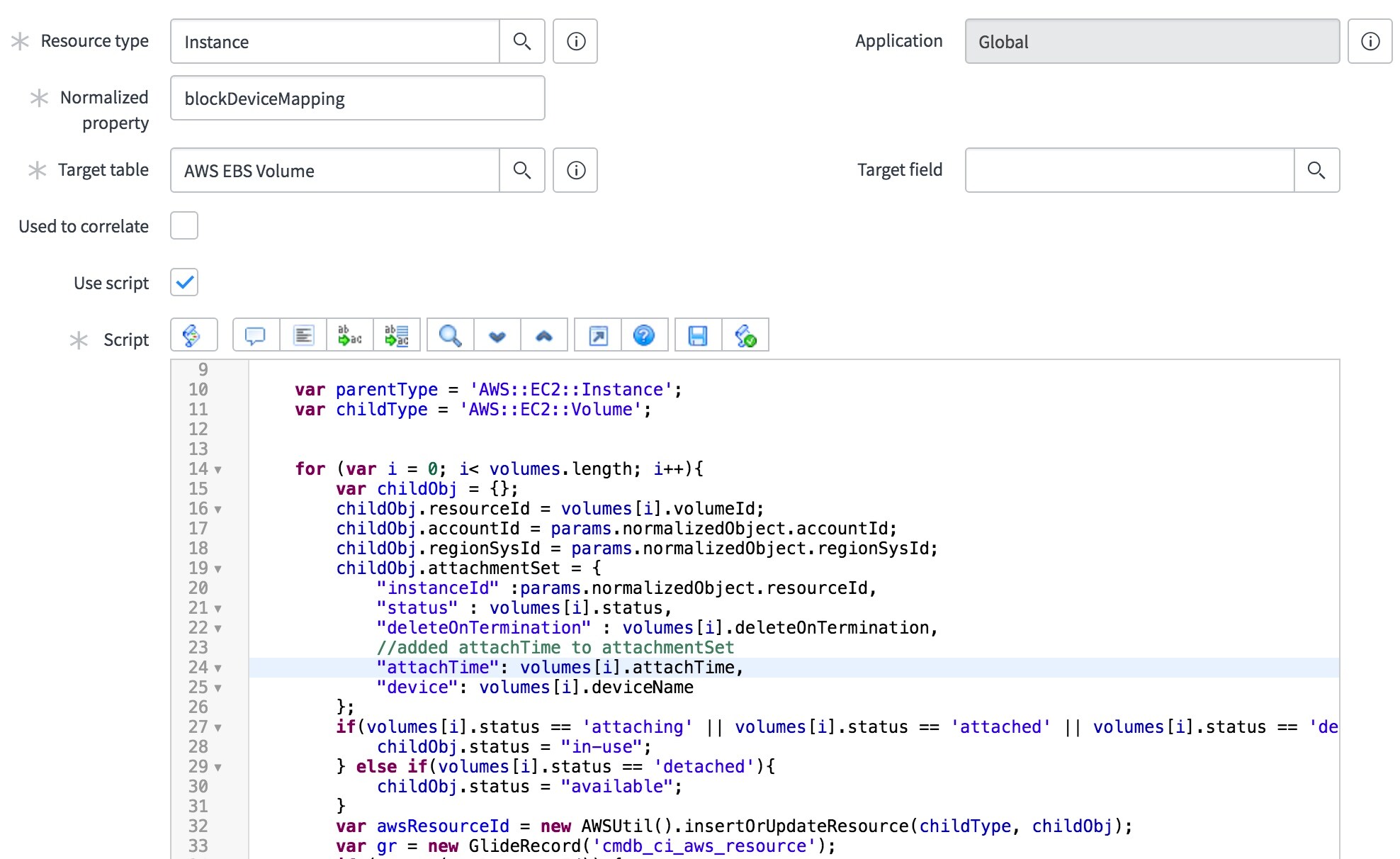Enable the Used to correlate checkbox

point(184,226)
